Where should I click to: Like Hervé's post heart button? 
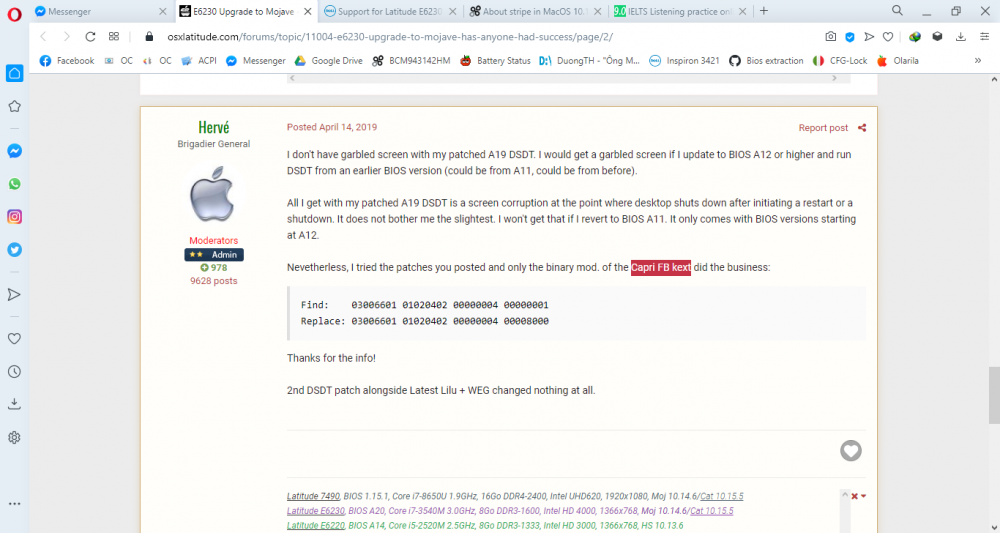tap(851, 451)
